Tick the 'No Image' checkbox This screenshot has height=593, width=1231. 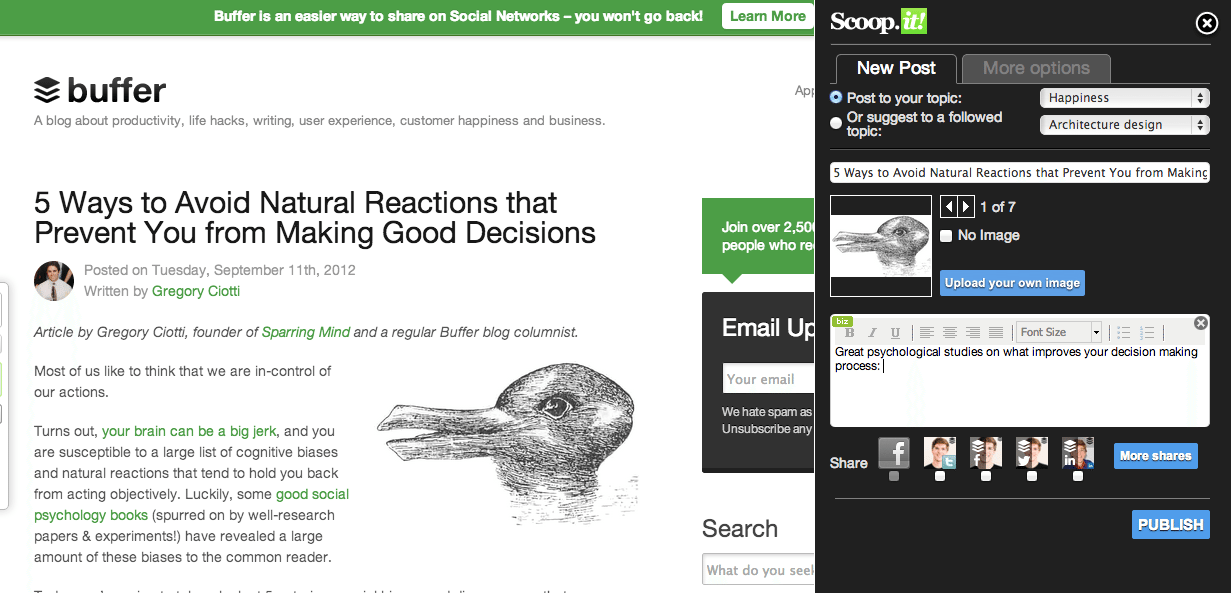pos(946,236)
